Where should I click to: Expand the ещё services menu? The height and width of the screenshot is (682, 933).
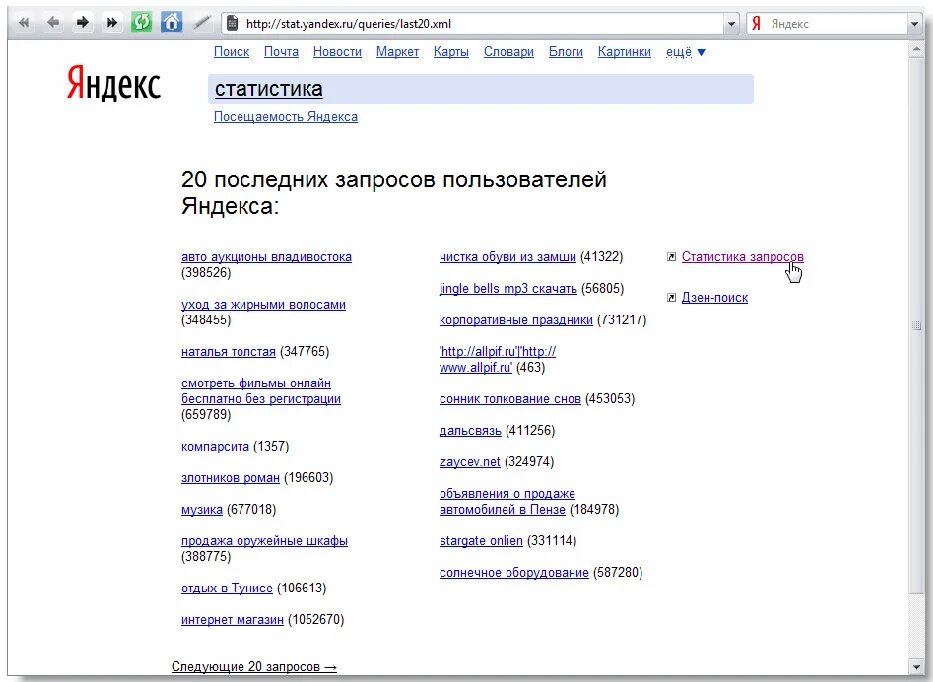pos(685,52)
